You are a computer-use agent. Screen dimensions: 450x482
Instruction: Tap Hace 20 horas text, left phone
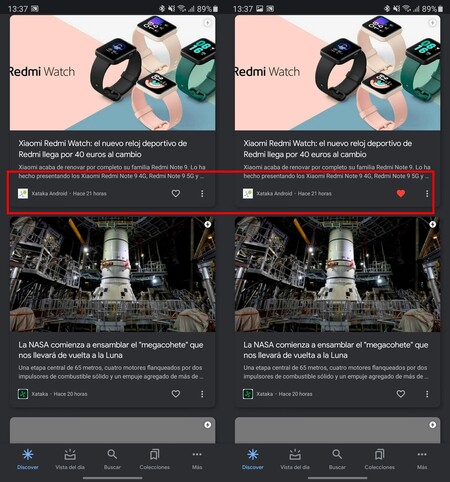pyautogui.click(x=70, y=394)
